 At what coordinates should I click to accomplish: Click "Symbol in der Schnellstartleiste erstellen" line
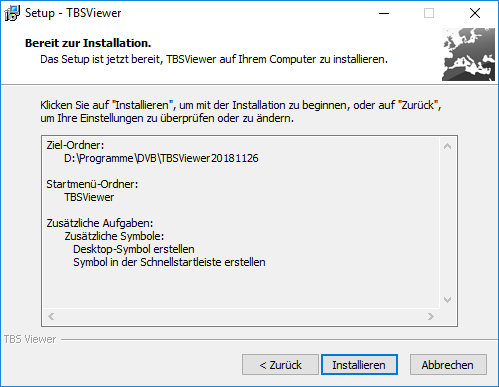click(169, 262)
